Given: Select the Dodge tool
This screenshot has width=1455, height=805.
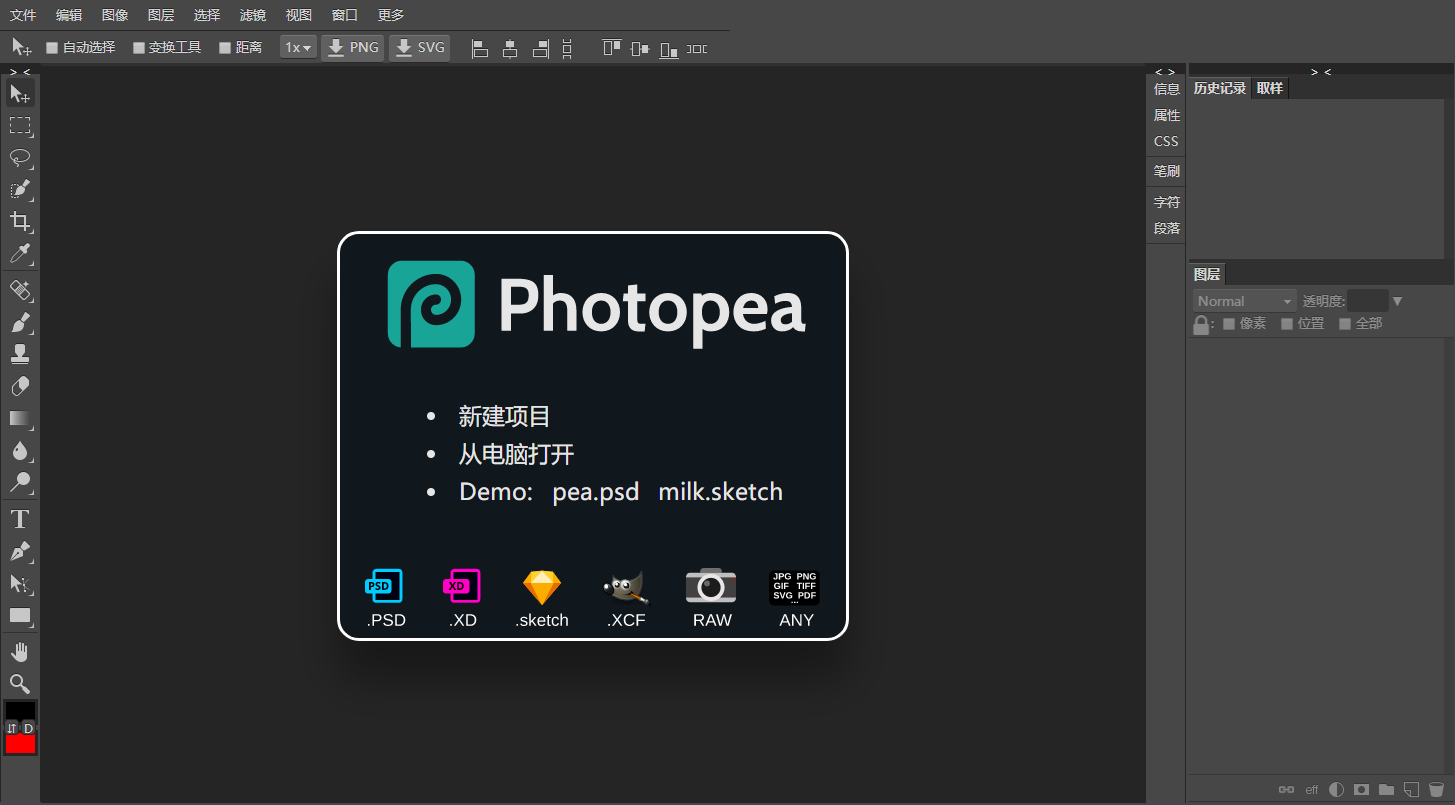Looking at the screenshot, I should (20, 482).
